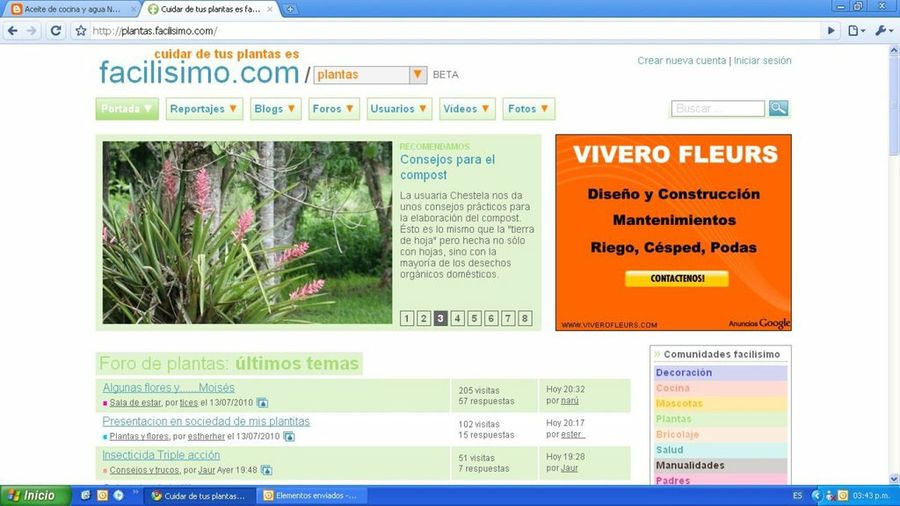Viewport: 900px width, 506px height.
Task: Switch to Cuidar de tus plantas taskbar window
Action: (x=199, y=496)
